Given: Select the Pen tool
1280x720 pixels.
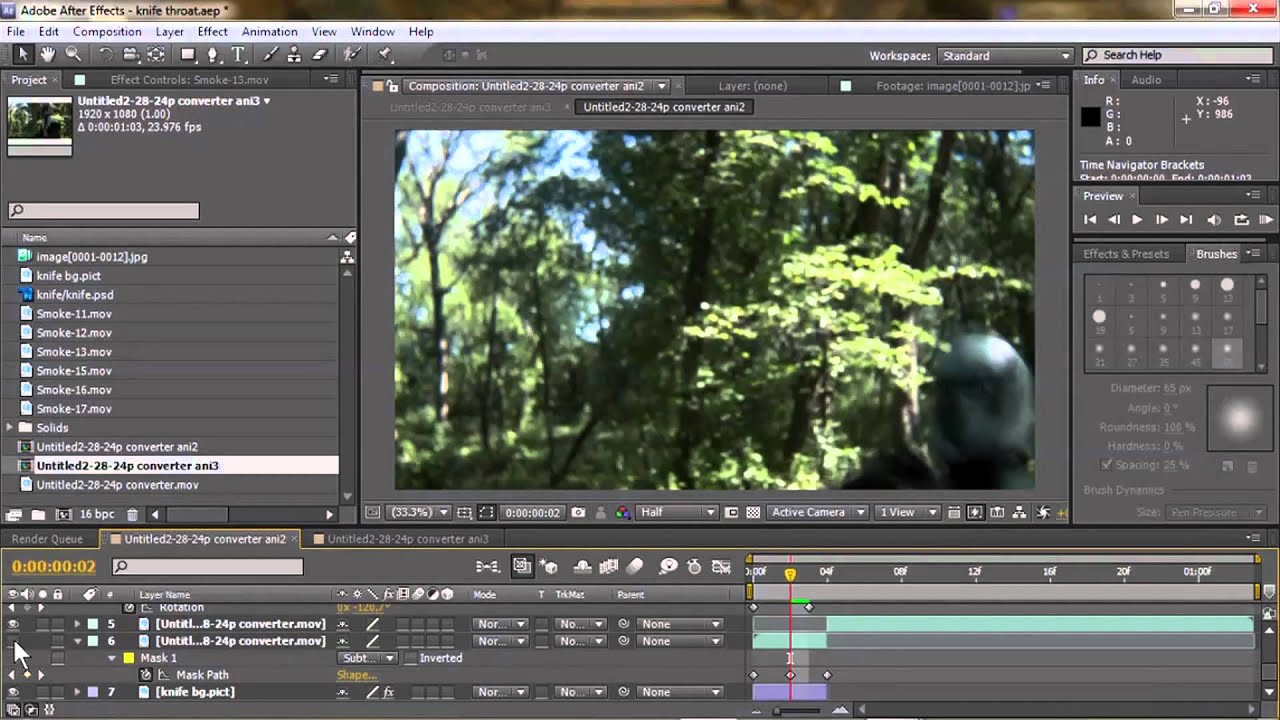Looking at the screenshot, I should 213,55.
